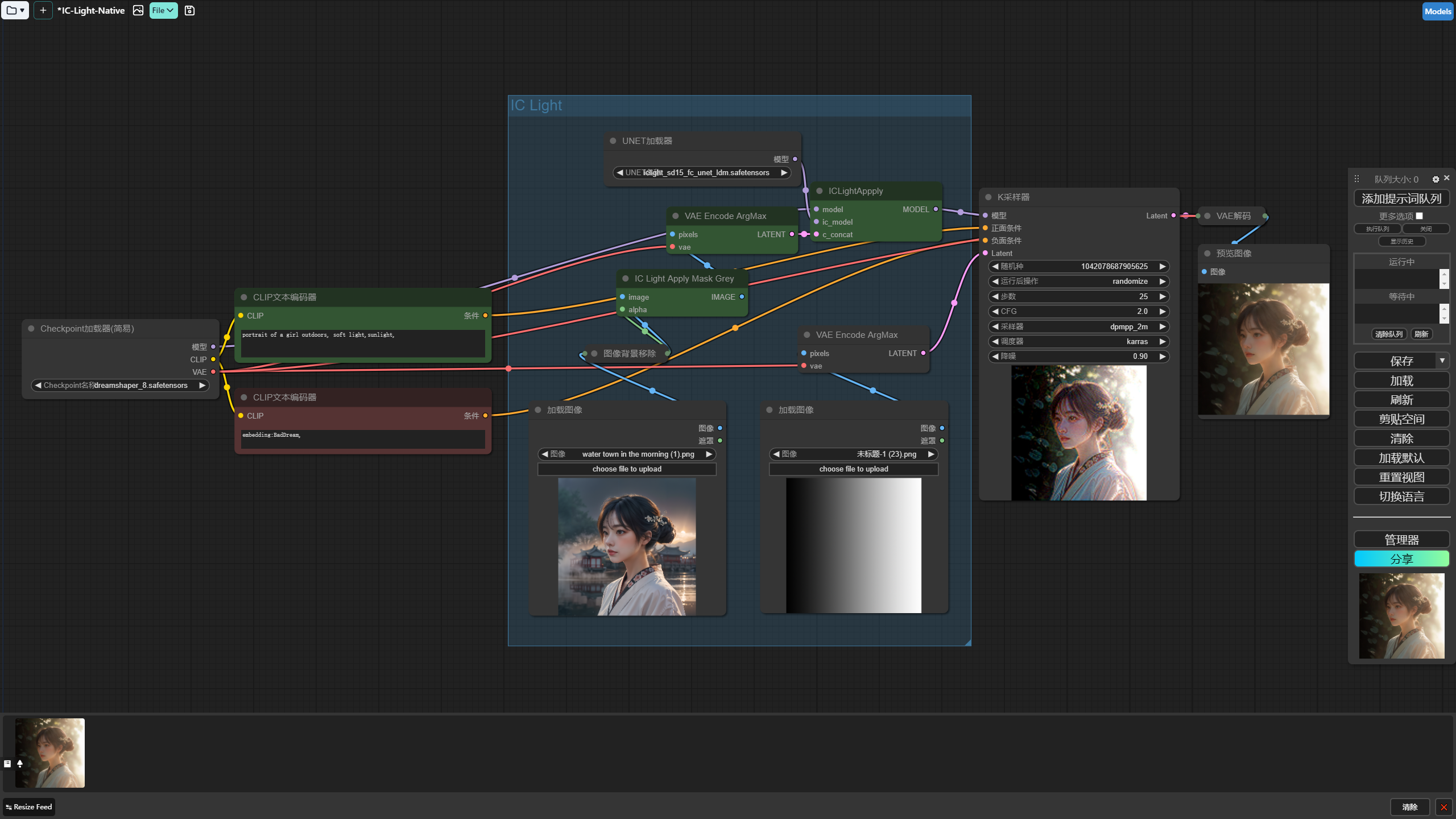Click the 添加提示词队列 button

tap(1401, 198)
